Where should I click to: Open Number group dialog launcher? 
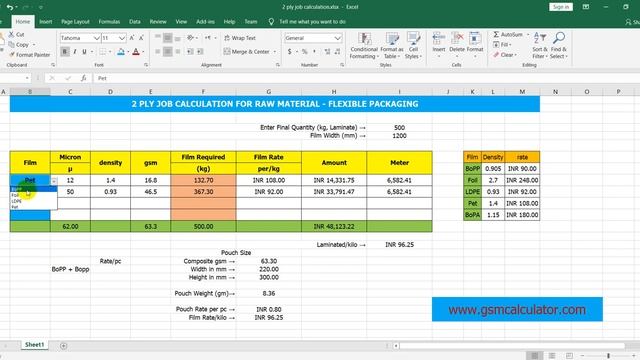[342, 65]
